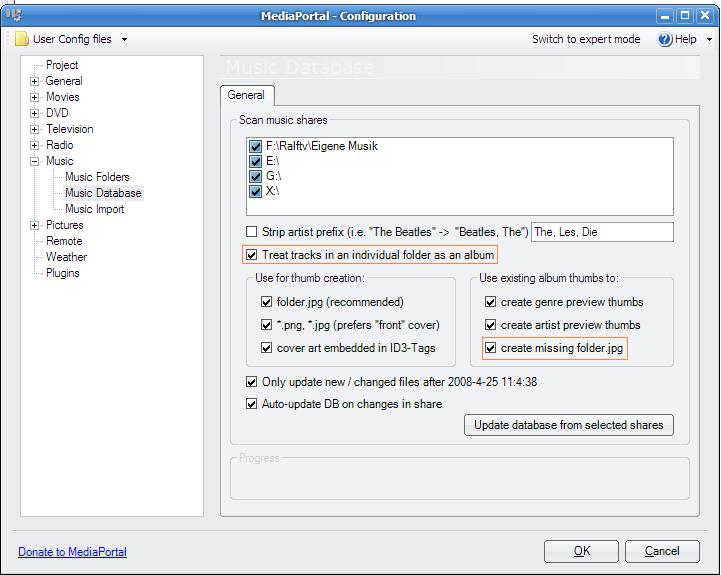The width and height of the screenshot is (721, 575).
Task: Expand the Television tree node
Action: 34,129
